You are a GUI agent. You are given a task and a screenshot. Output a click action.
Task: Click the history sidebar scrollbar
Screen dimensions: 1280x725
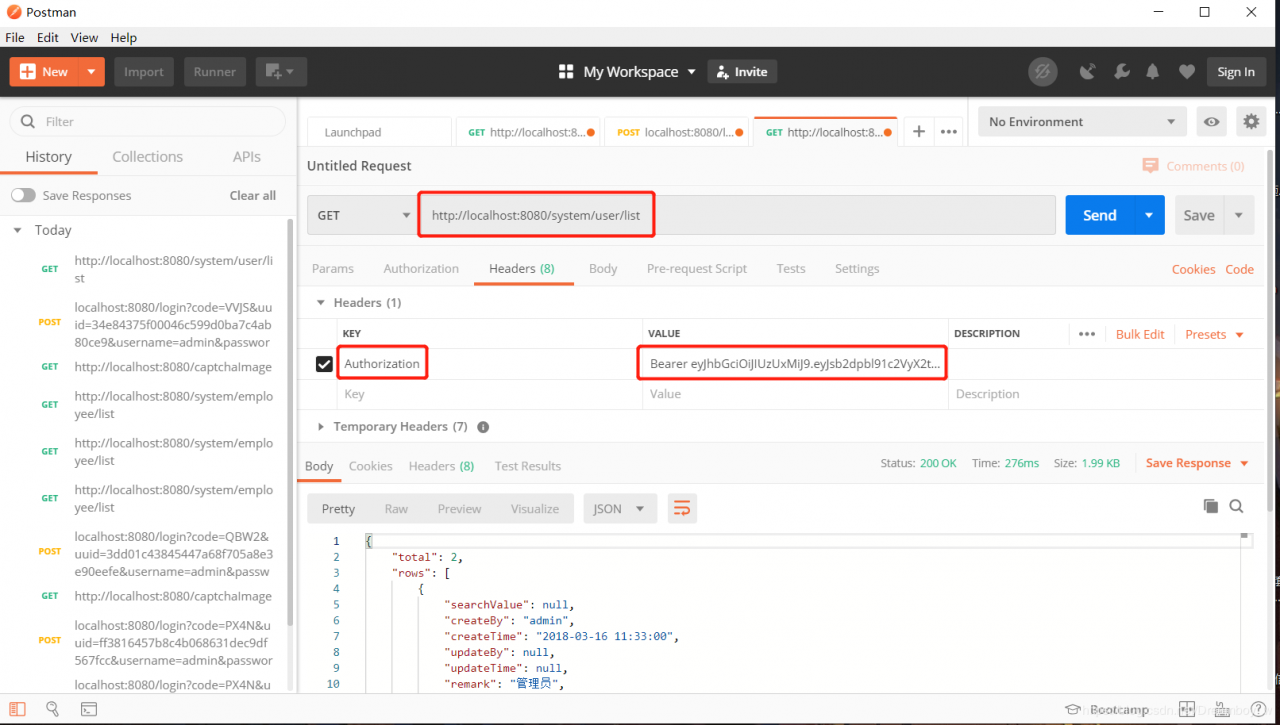click(x=291, y=420)
